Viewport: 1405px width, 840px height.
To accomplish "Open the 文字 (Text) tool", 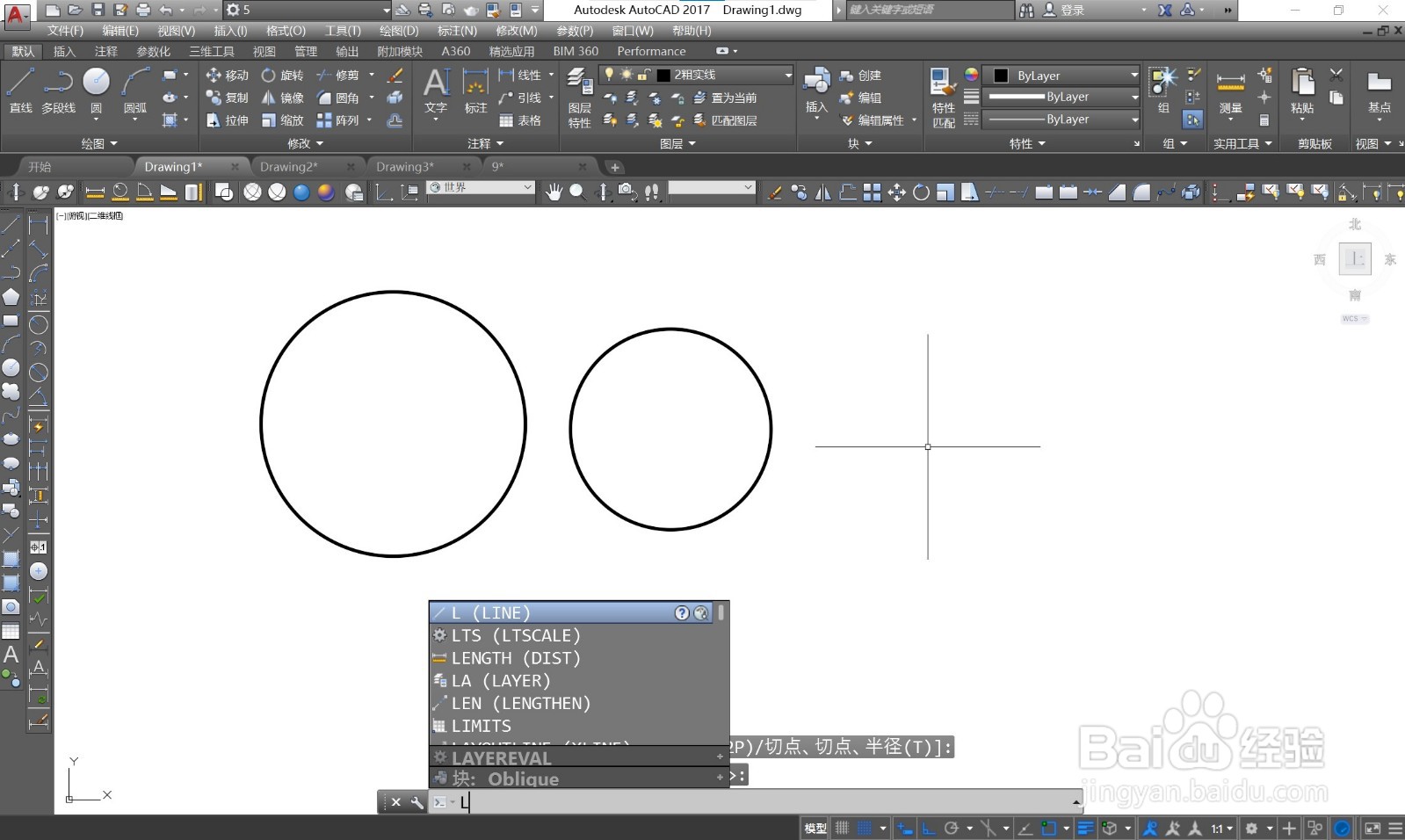I will 436,91.
